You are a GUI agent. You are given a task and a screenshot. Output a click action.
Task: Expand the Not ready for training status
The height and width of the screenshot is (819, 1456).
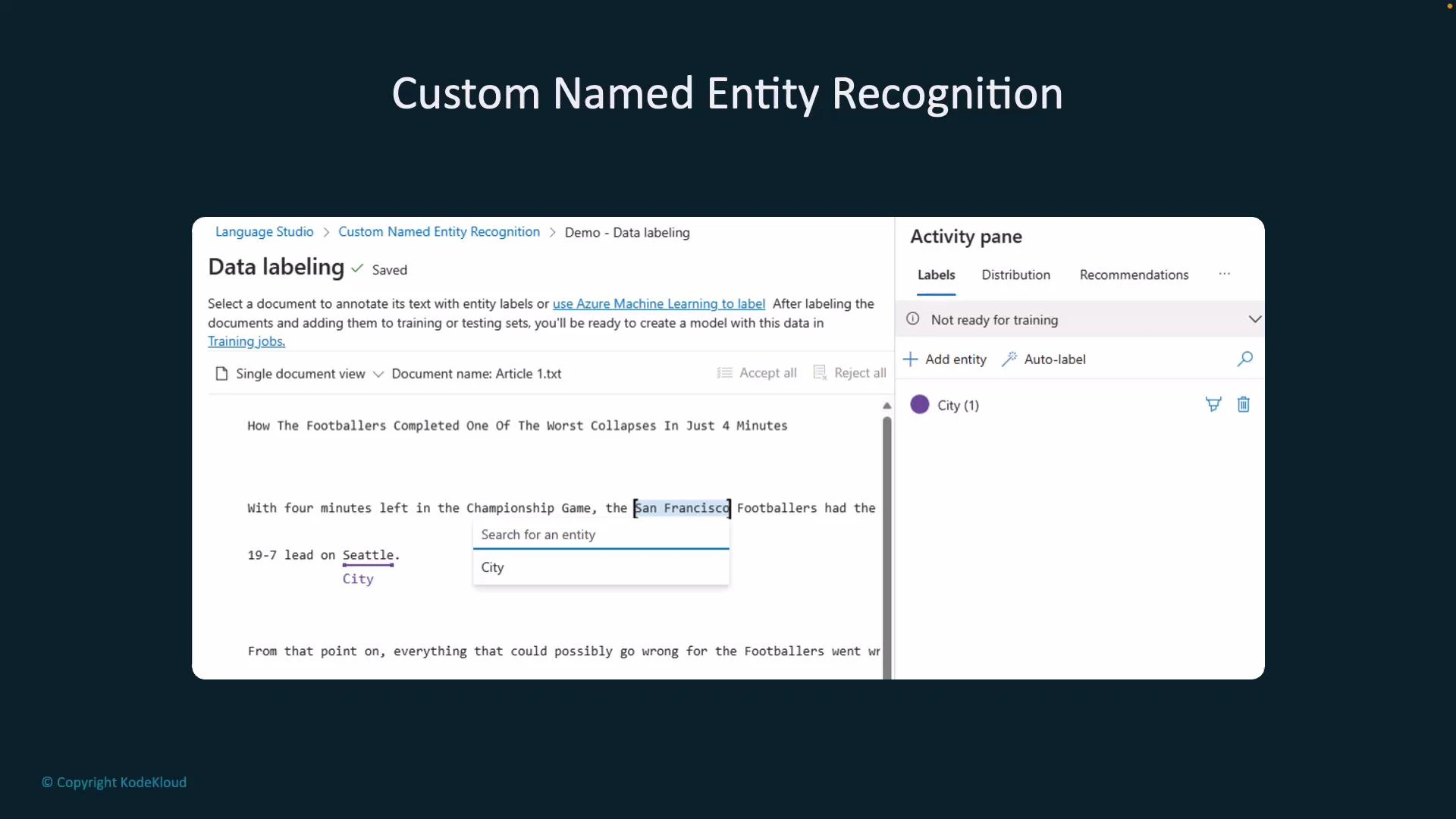[x=1255, y=318]
